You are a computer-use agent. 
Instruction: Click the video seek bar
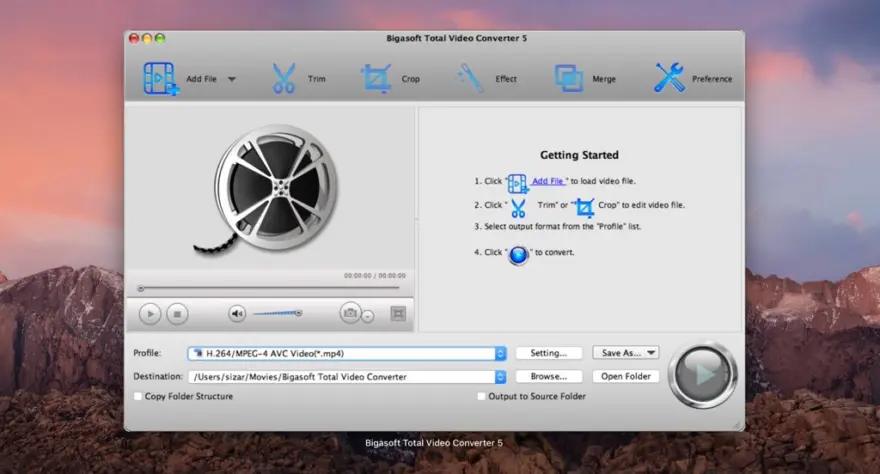coord(269,288)
